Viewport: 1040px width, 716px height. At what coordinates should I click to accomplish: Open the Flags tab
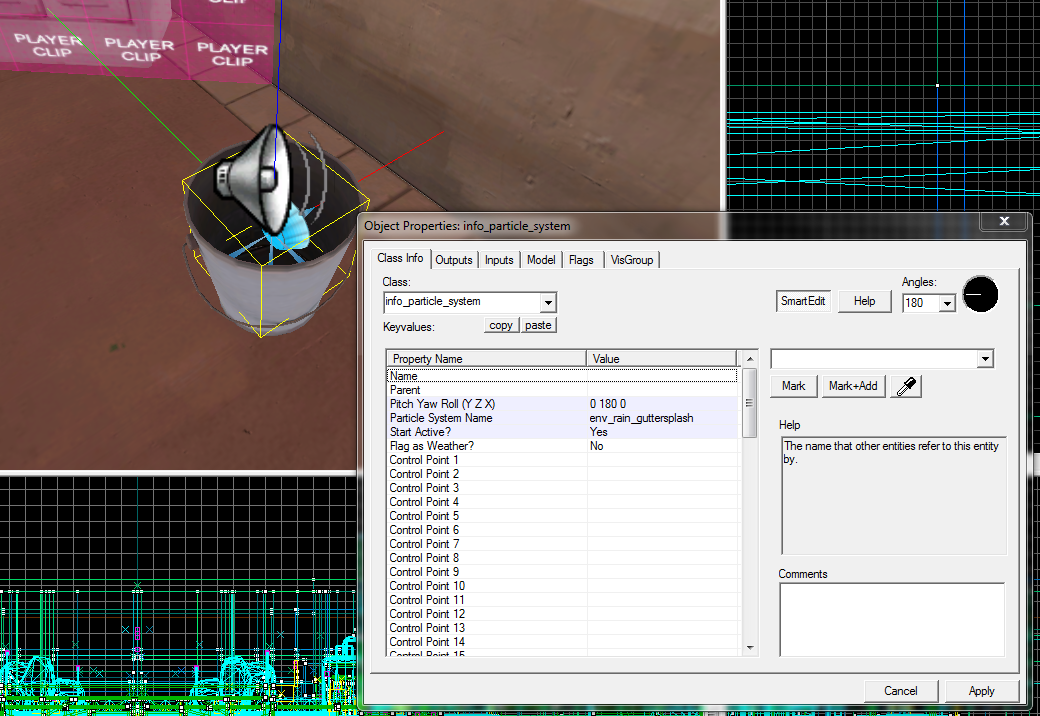point(582,260)
